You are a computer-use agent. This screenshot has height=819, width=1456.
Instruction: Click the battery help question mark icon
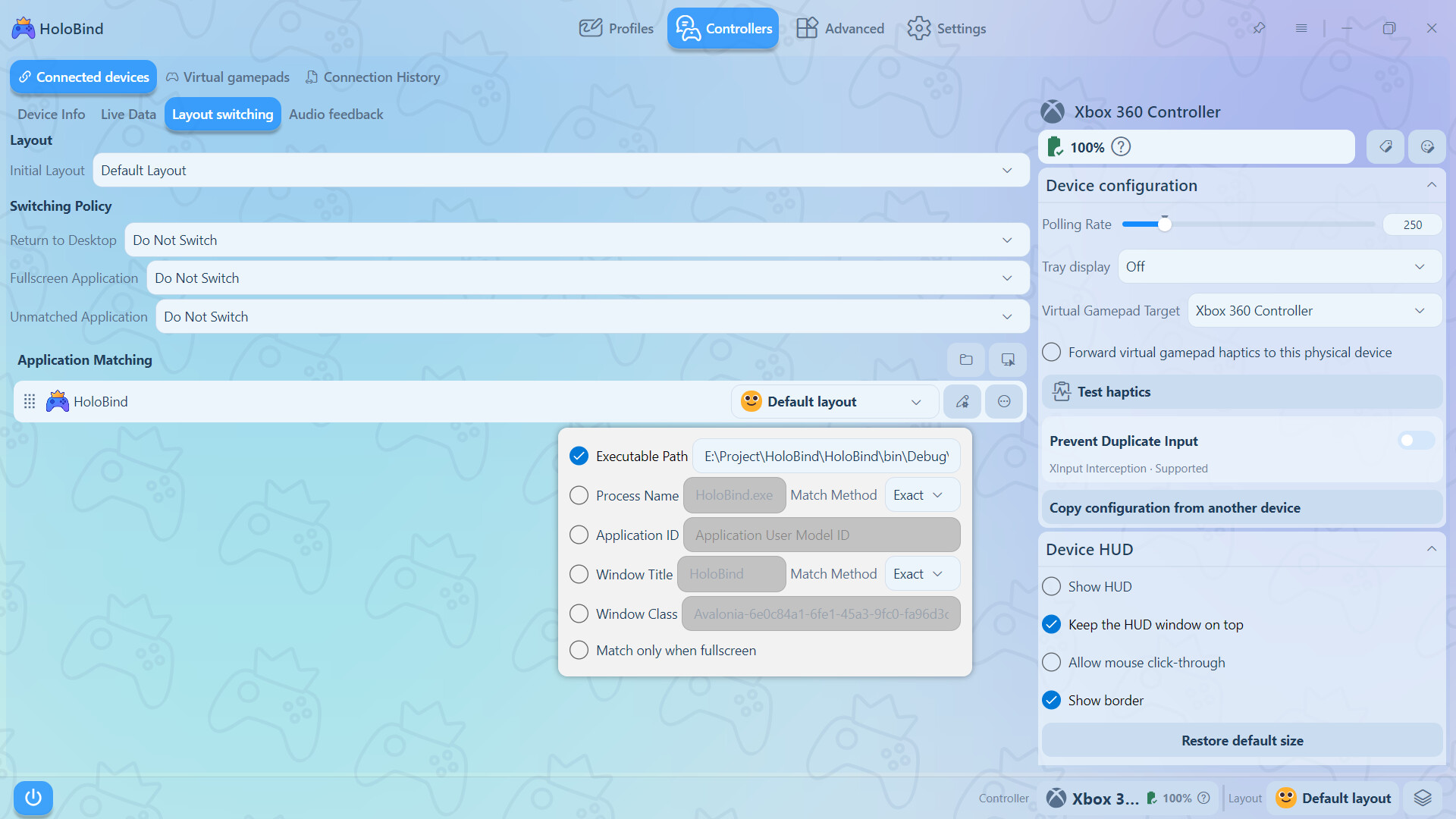click(1121, 146)
